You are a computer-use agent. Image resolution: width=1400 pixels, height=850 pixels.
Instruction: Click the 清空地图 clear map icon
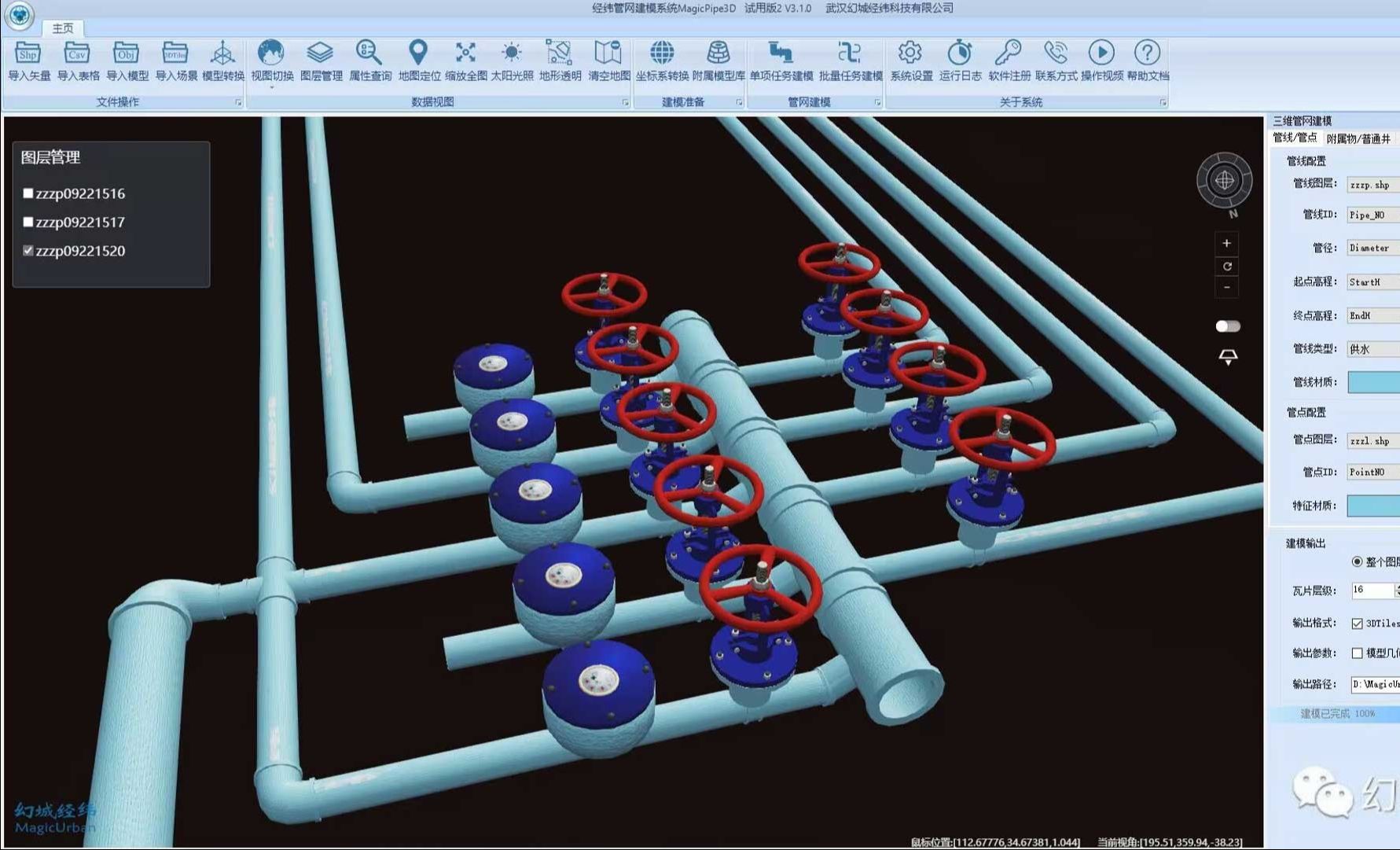point(608,61)
